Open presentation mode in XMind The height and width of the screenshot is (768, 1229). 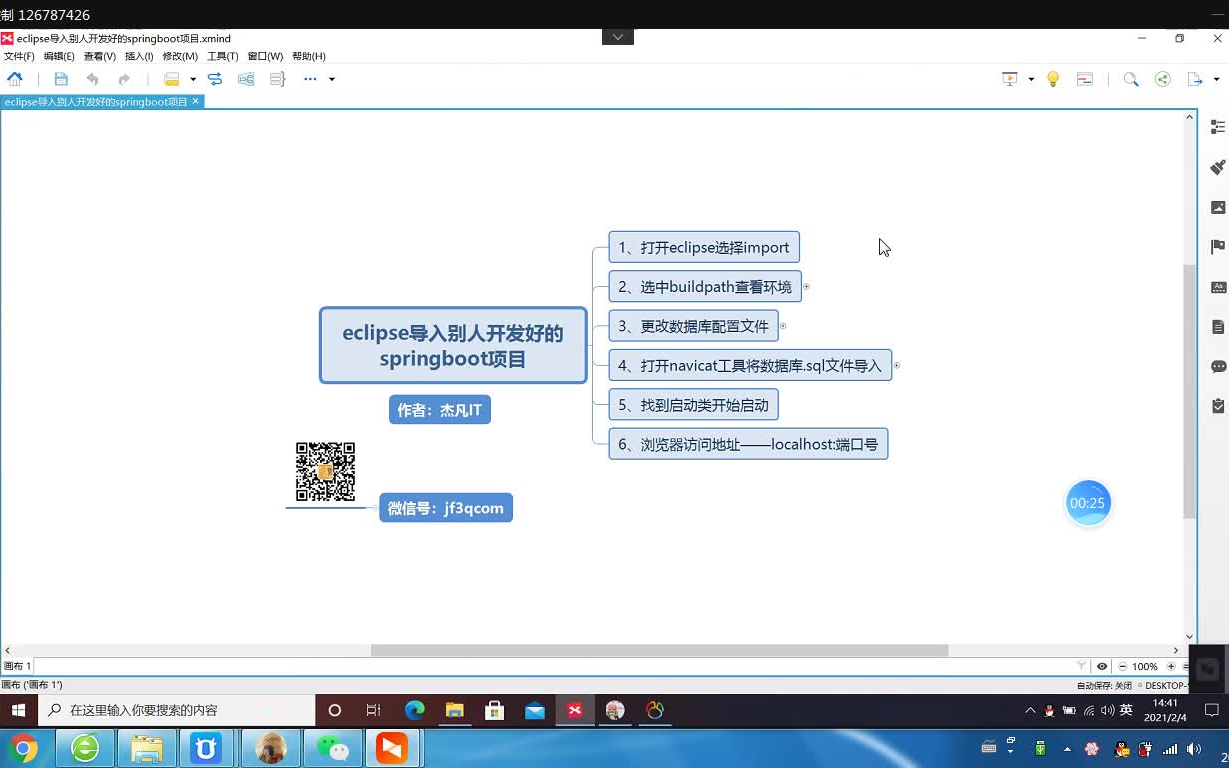click(x=1009, y=78)
